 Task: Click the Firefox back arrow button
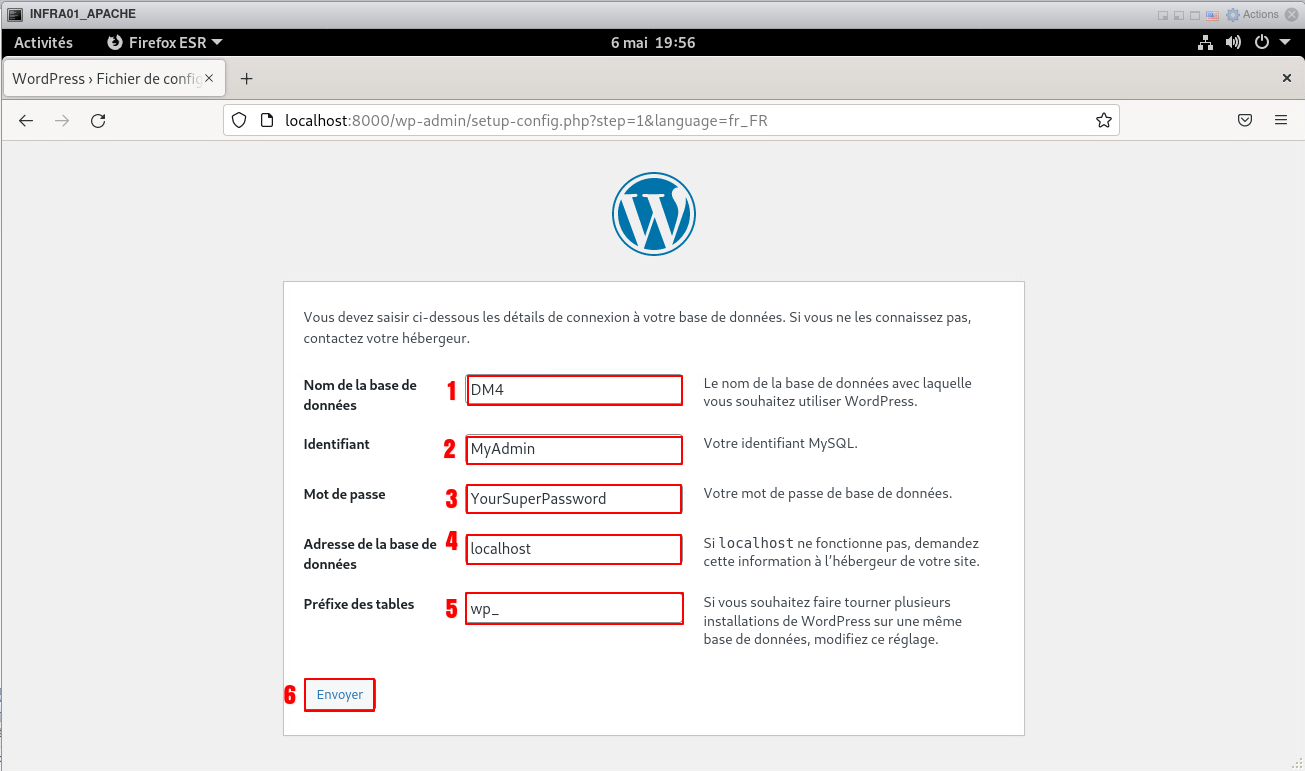tap(26, 121)
